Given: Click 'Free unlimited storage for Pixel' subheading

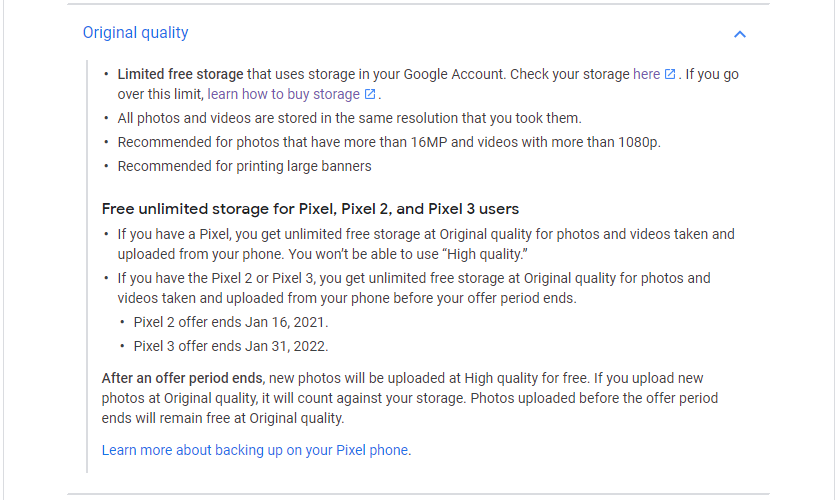Looking at the screenshot, I should (310, 209).
